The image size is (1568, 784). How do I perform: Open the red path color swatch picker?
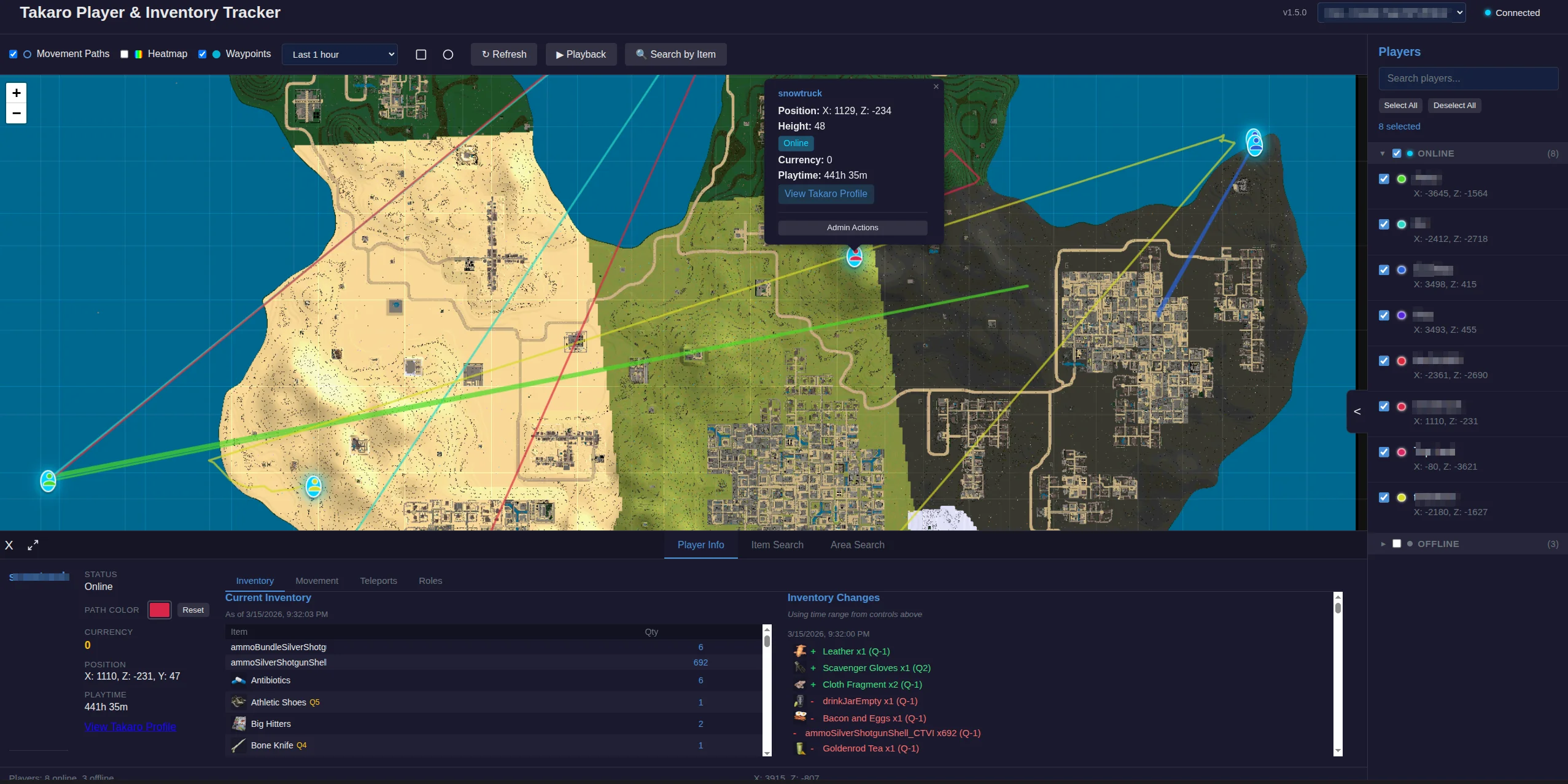click(x=158, y=609)
